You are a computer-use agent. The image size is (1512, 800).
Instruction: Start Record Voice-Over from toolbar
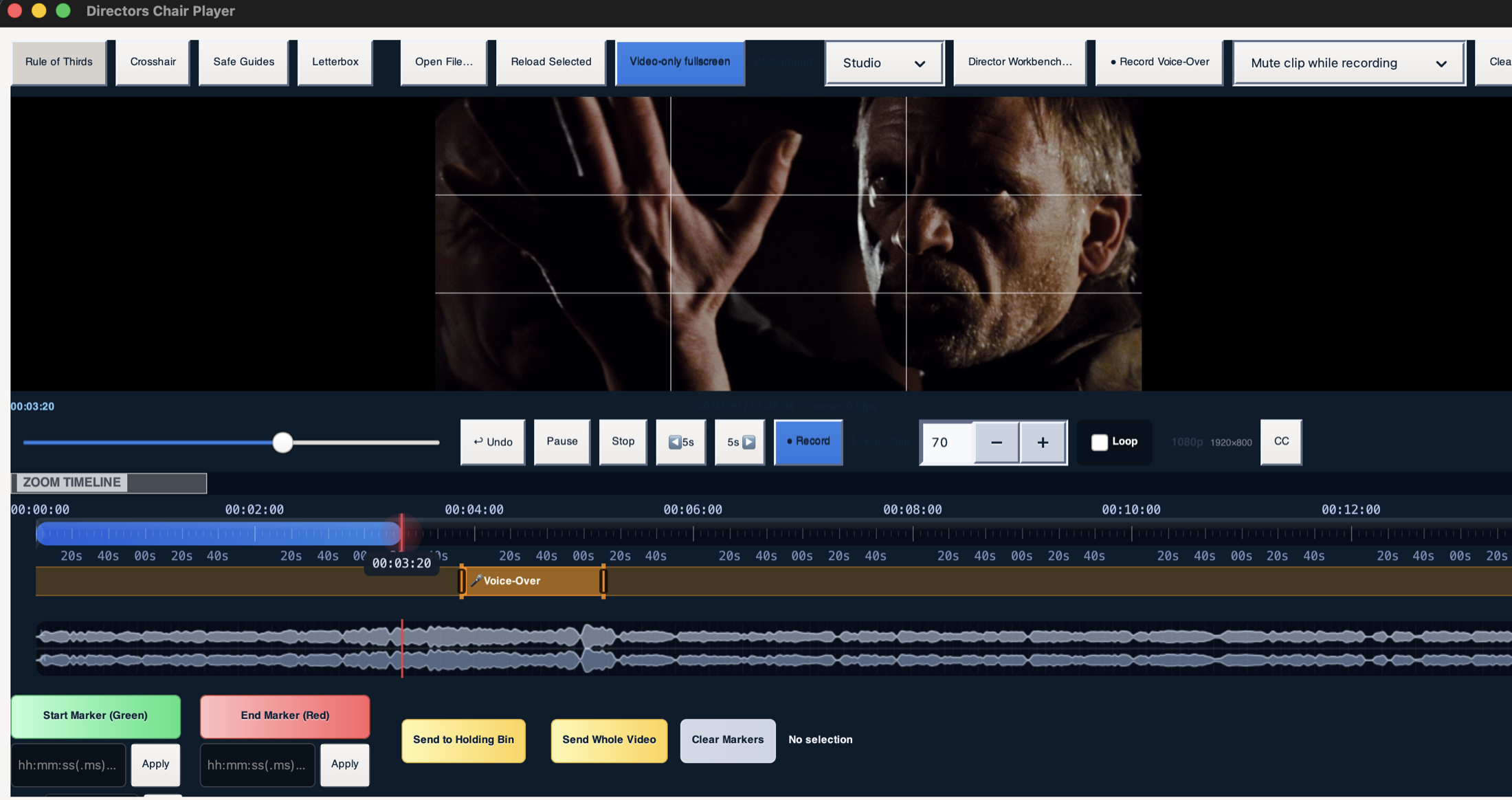pyautogui.click(x=1159, y=62)
